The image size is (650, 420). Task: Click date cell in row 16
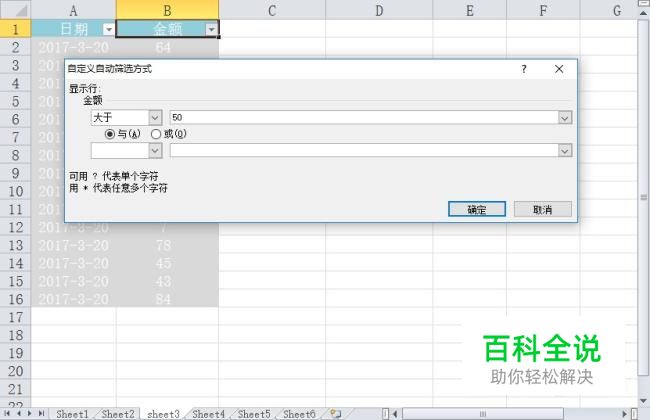pyautogui.click(x=73, y=299)
